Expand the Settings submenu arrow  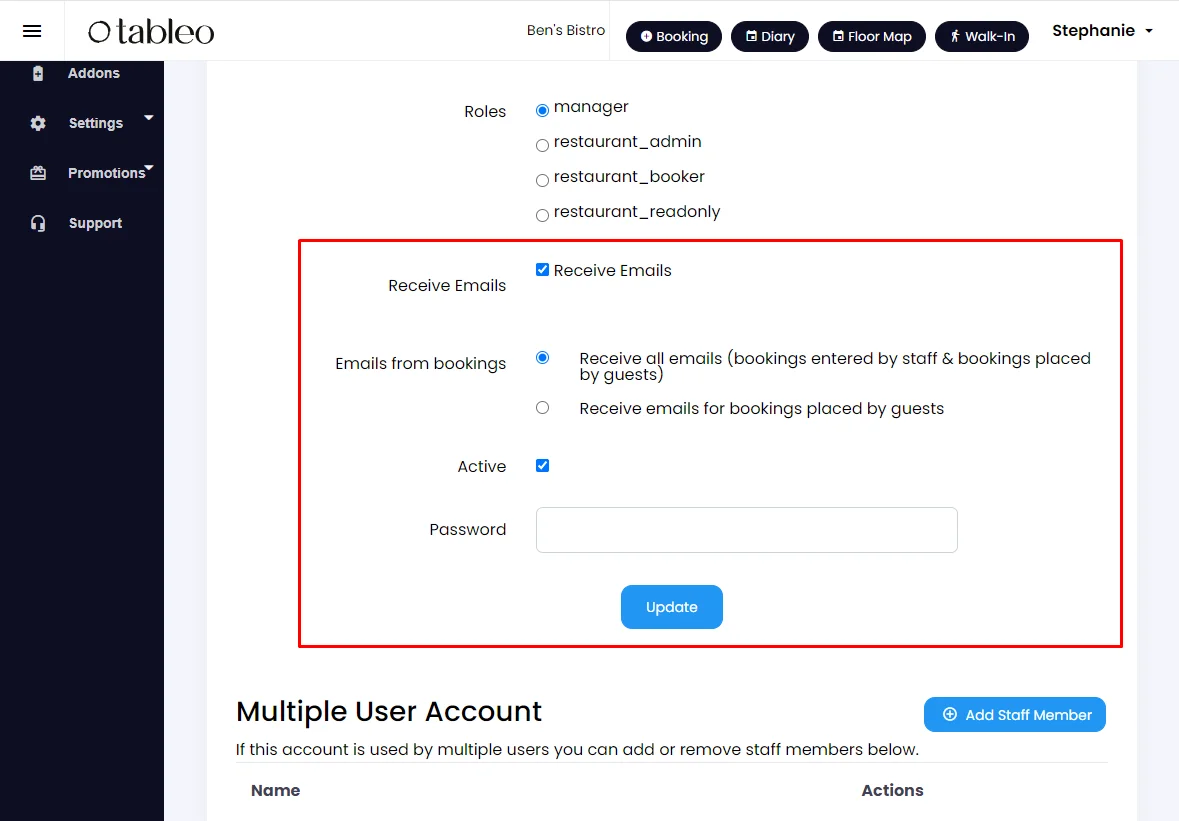[x=149, y=117]
